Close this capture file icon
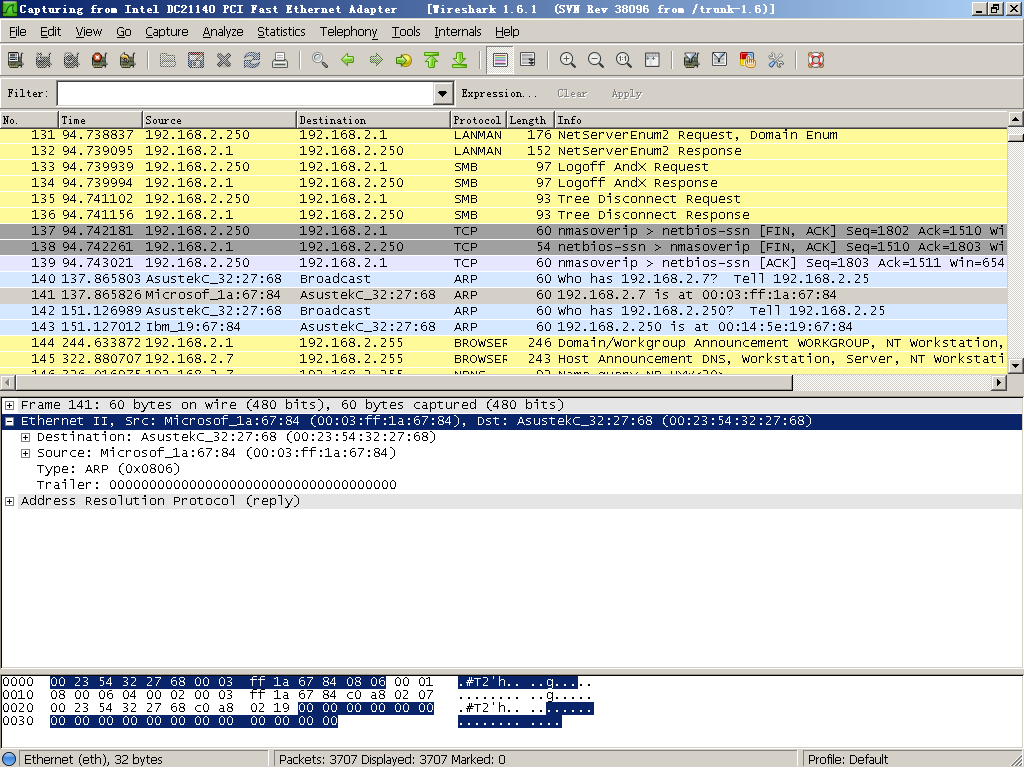Viewport: 1024px width, 768px height. click(224, 61)
